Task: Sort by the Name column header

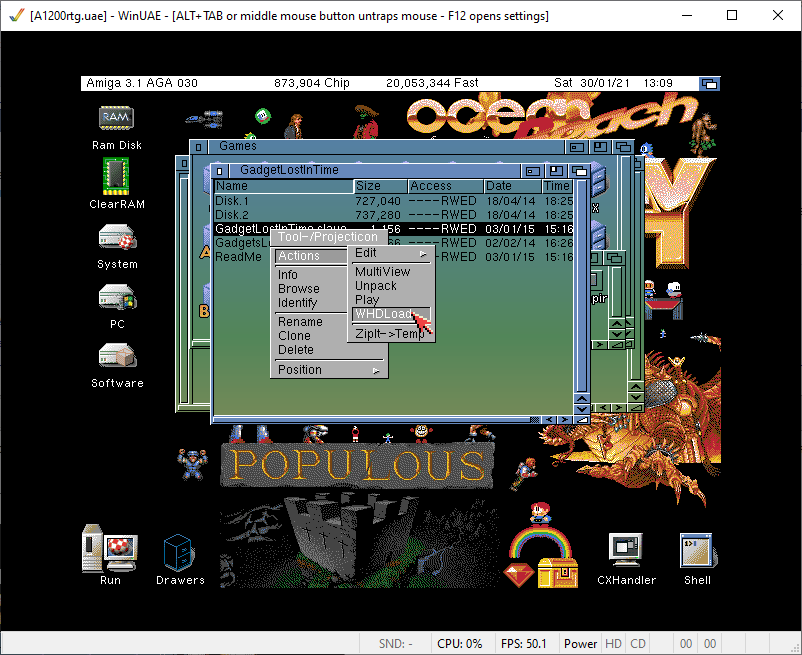Action: pos(284,186)
